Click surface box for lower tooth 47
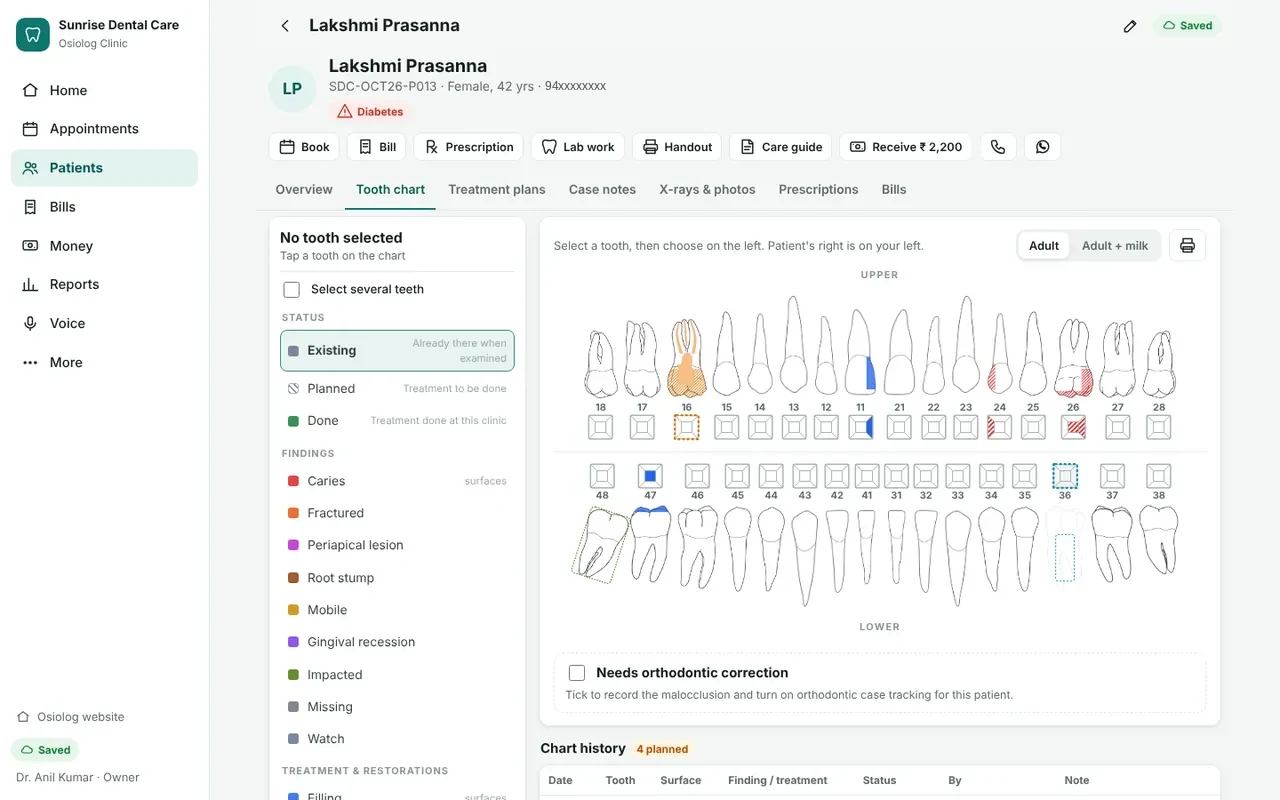Viewport: 1280px width, 800px height. 650,476
